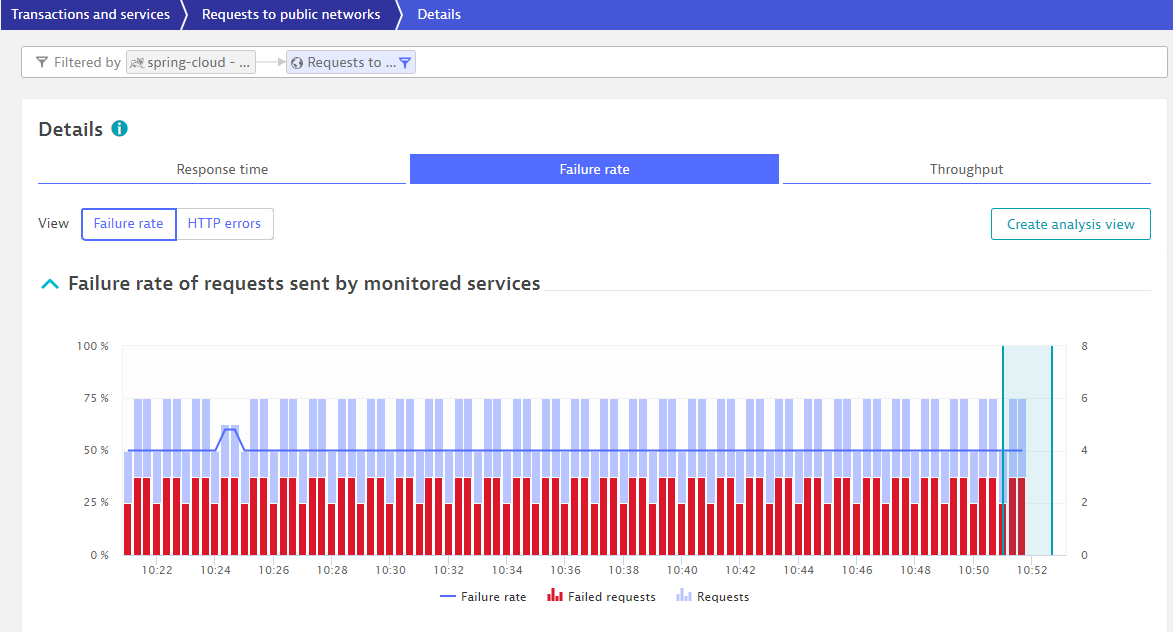Collapse the Failure rate of requests section
Image resolution: width=1173 pixels, height=632 pixels.
[x=49, y=284]
